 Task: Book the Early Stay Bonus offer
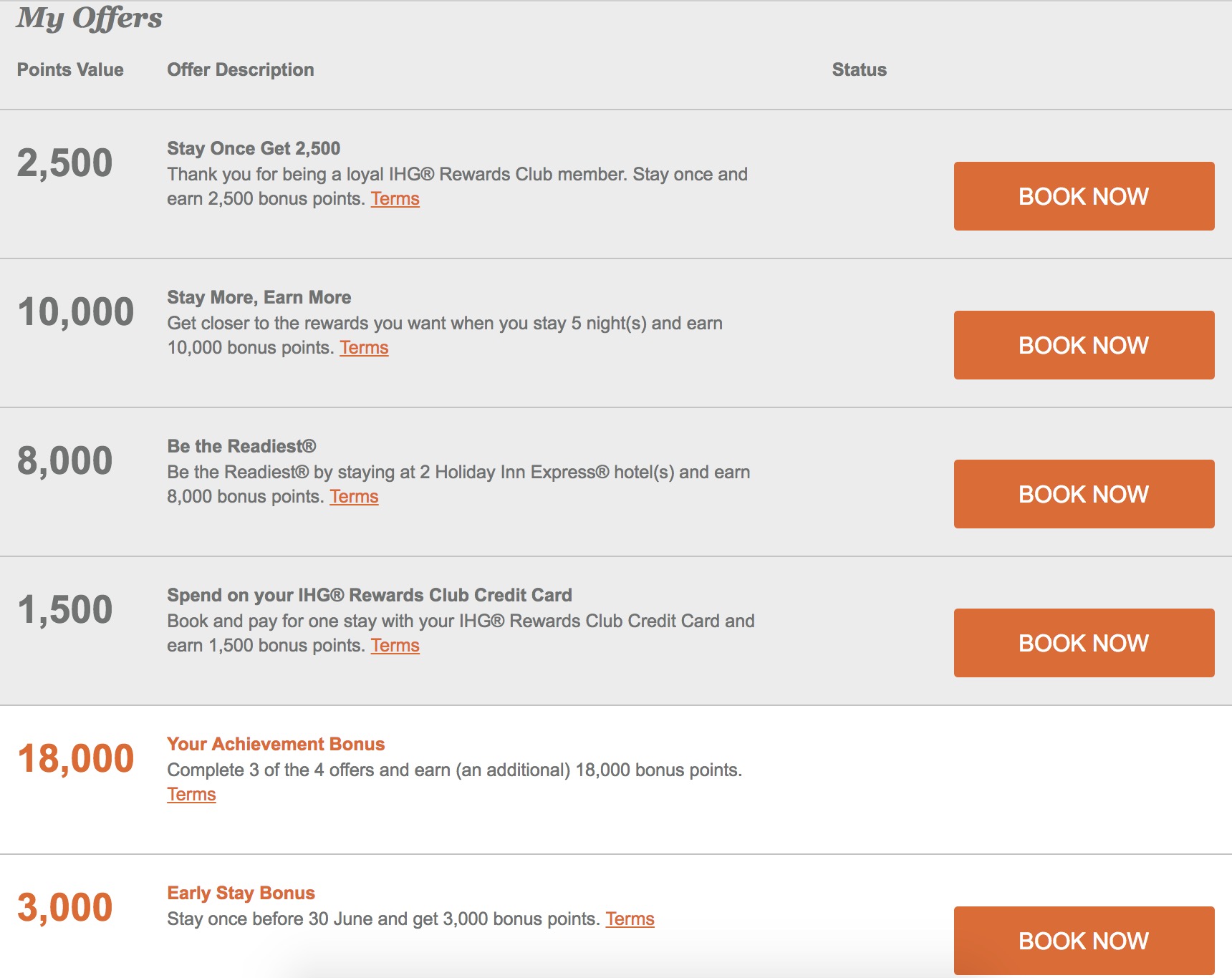pos(1083,941)
